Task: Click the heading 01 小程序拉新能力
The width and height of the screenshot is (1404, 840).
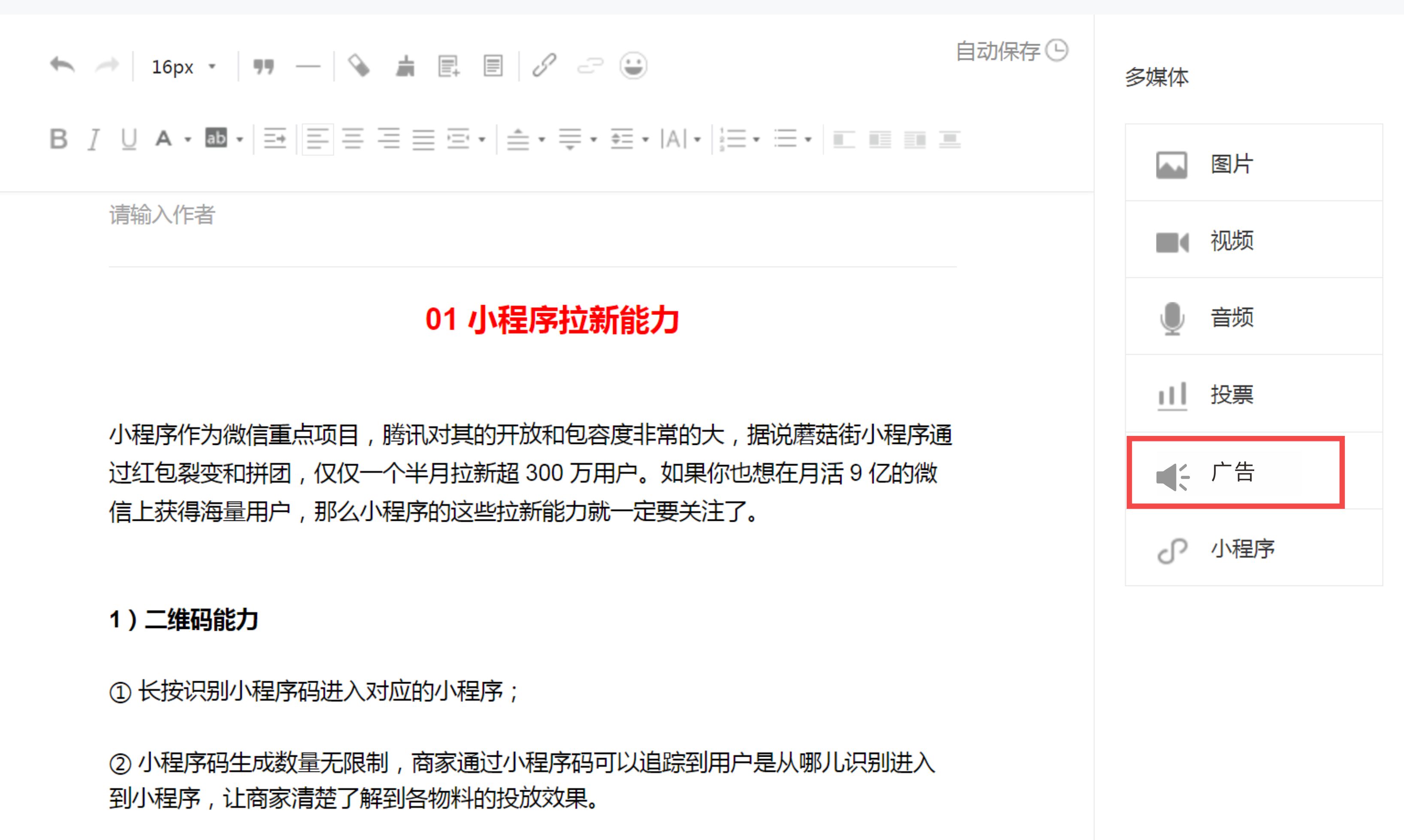Action: [x=552, y=320]
